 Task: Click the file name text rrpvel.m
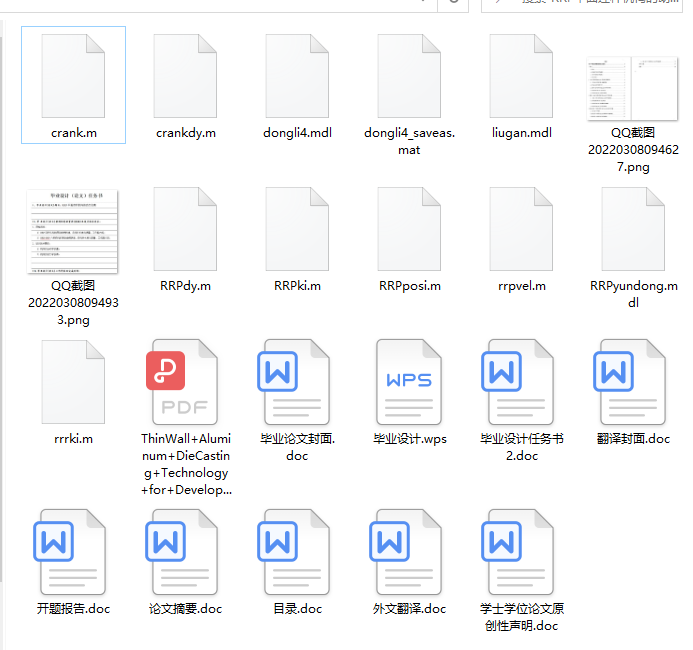522,285
